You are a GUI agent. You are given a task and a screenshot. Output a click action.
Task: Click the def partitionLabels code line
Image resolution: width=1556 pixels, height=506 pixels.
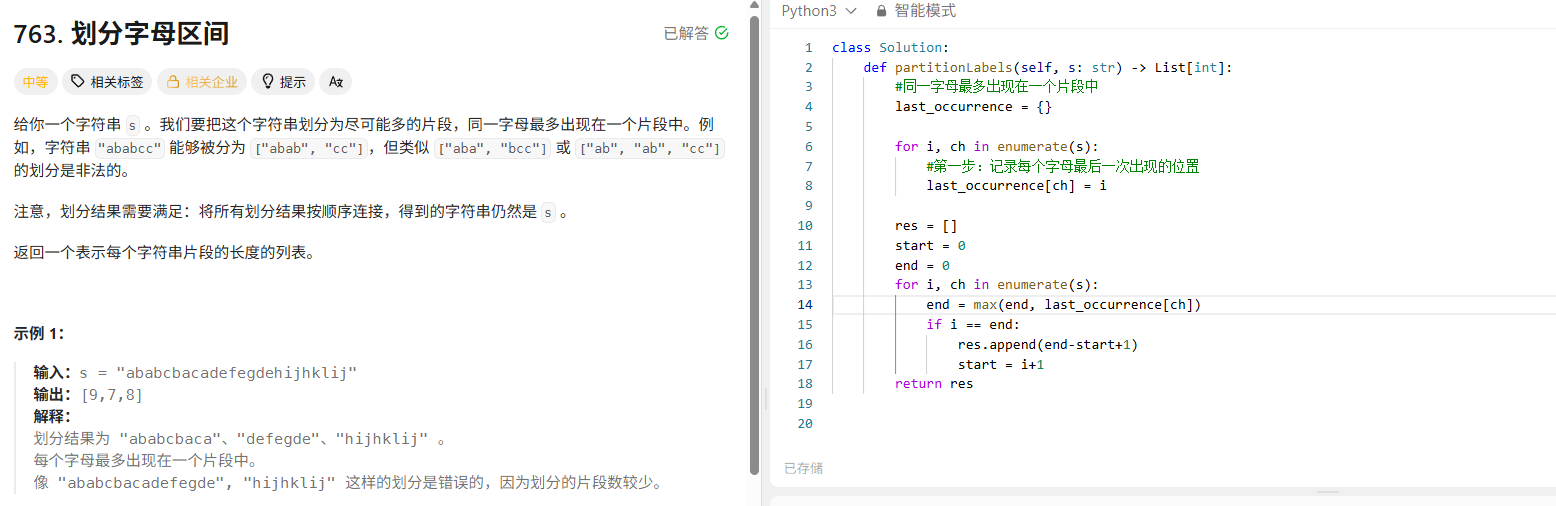point(1048,67)
